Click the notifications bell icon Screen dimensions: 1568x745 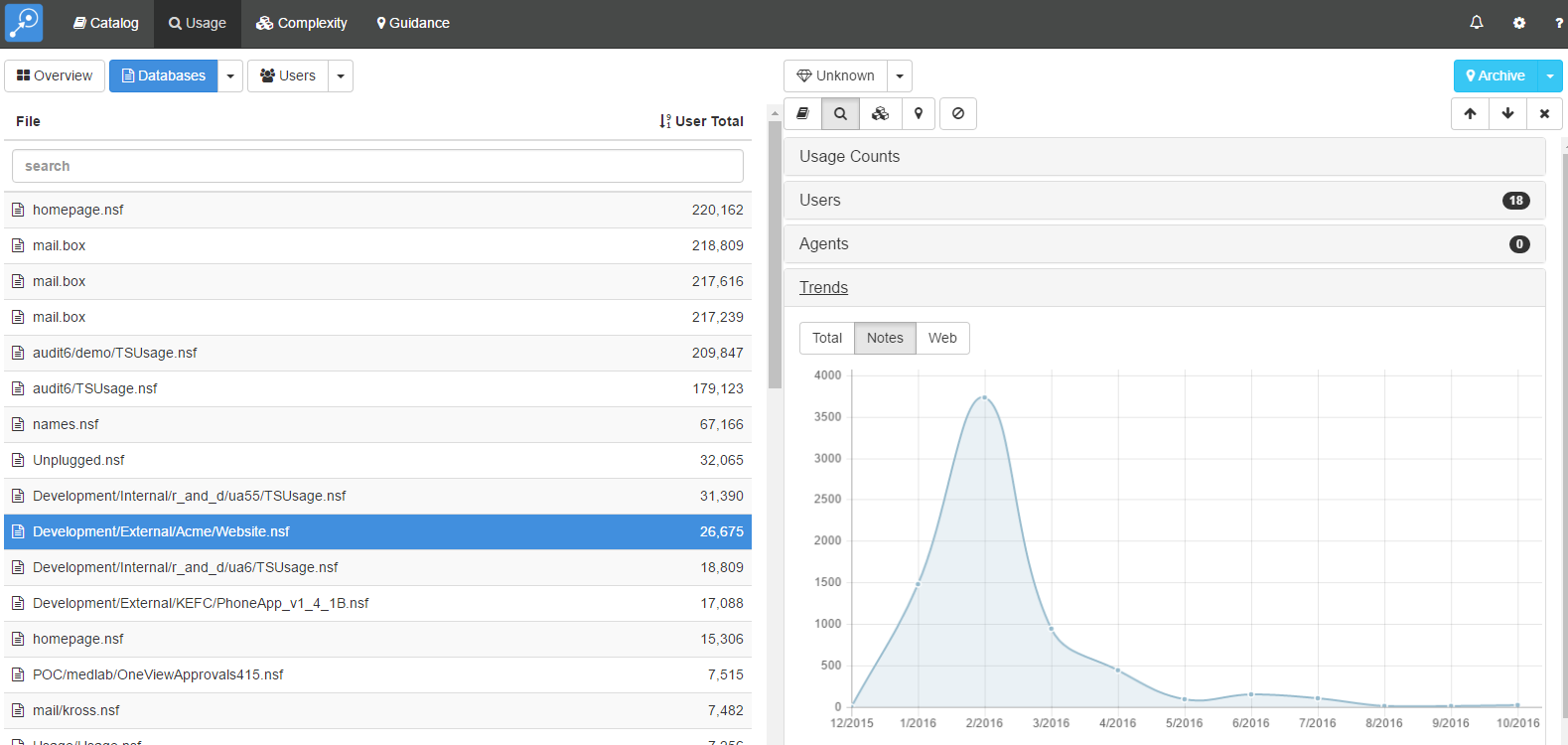point(1477,23)
